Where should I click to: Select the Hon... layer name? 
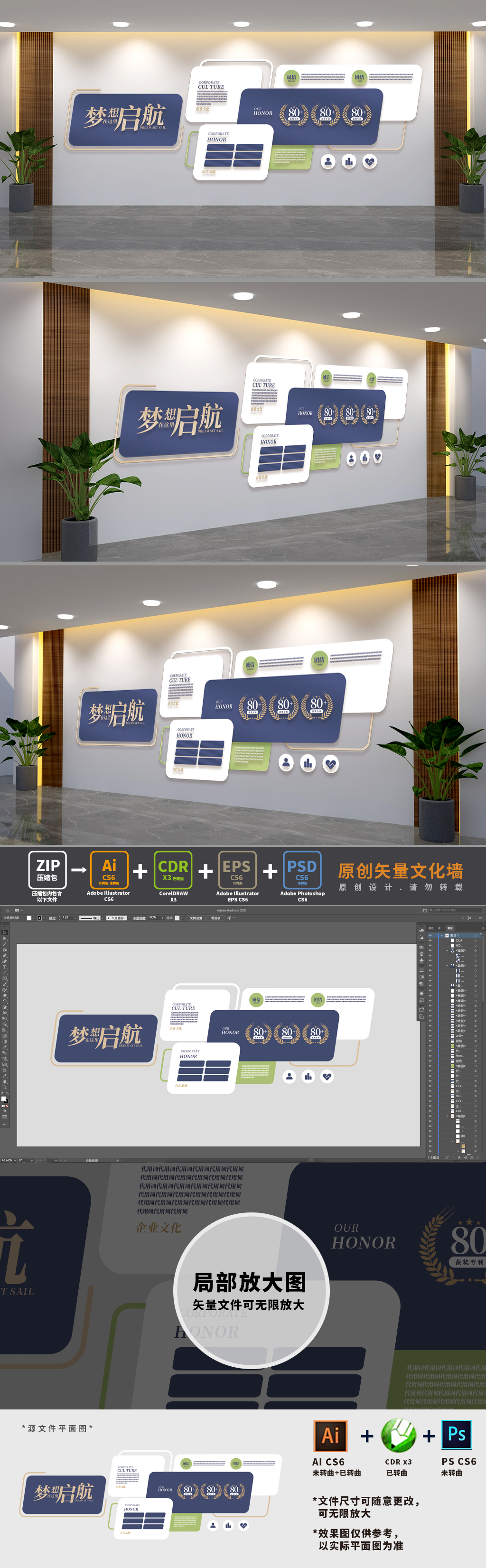[x=460, y=1056]
